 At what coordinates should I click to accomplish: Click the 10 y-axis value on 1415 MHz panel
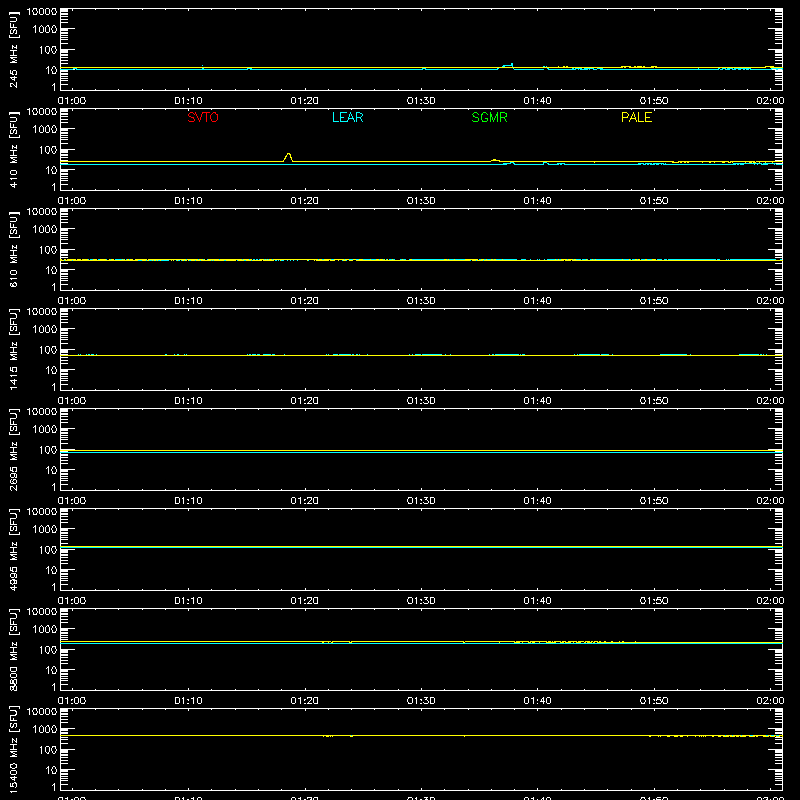51,370
